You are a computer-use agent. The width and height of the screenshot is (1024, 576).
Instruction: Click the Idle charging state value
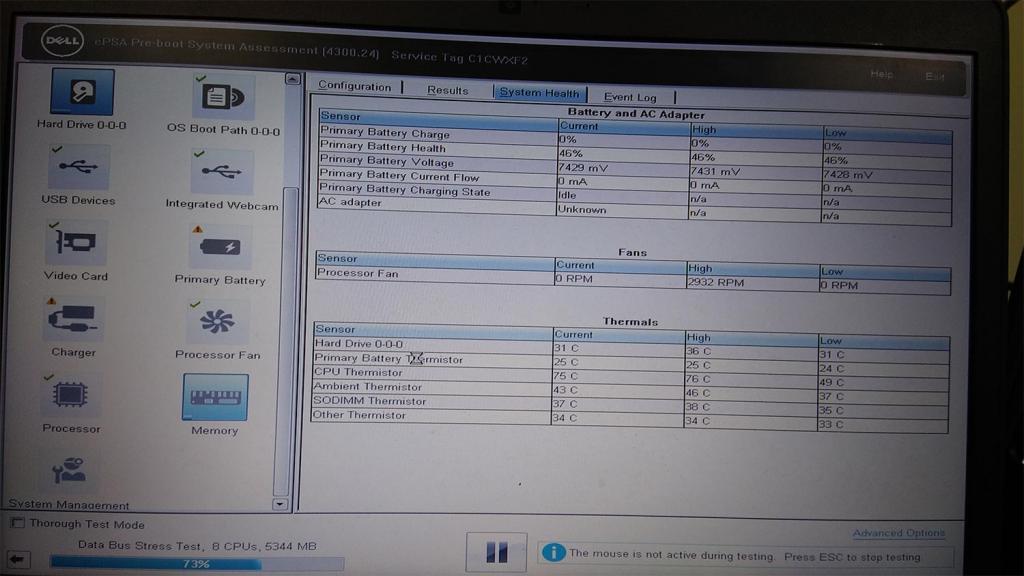(x=567, y=195)
